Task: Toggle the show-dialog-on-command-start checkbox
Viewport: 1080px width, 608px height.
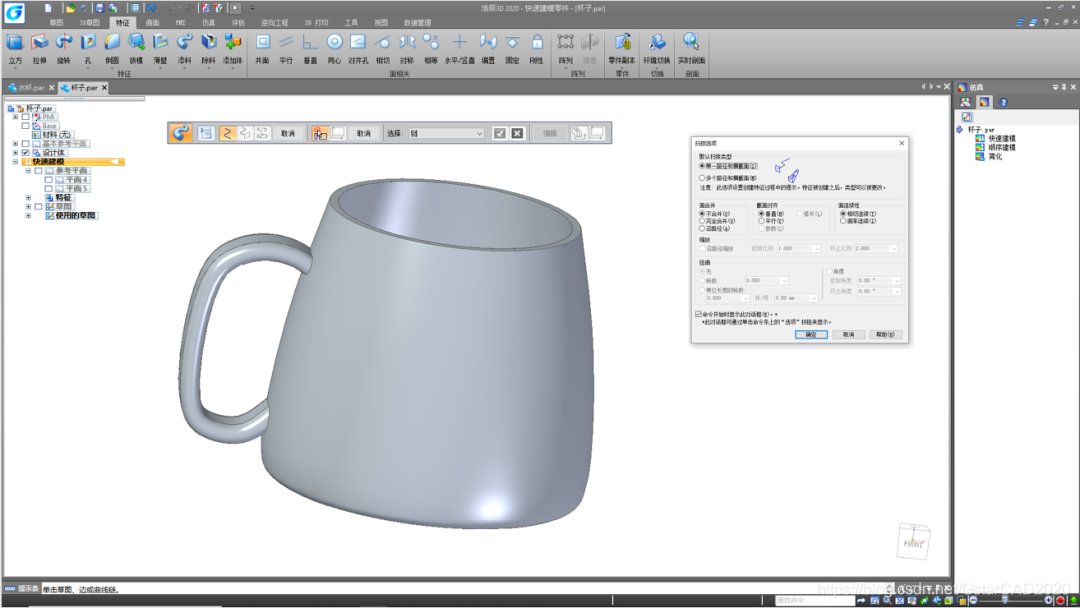Action: point(698,314)
